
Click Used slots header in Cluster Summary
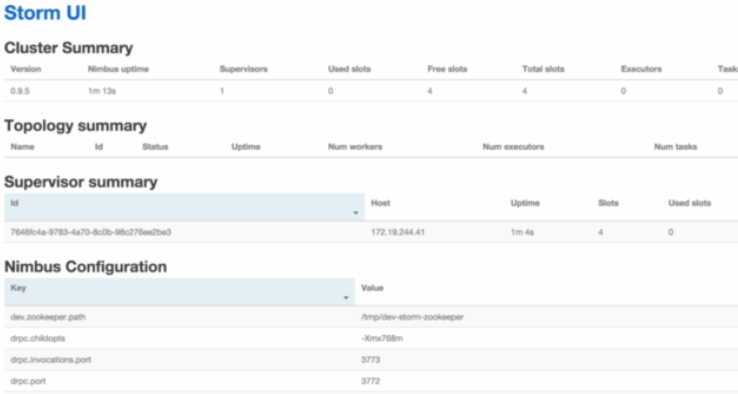pos(349,69)
